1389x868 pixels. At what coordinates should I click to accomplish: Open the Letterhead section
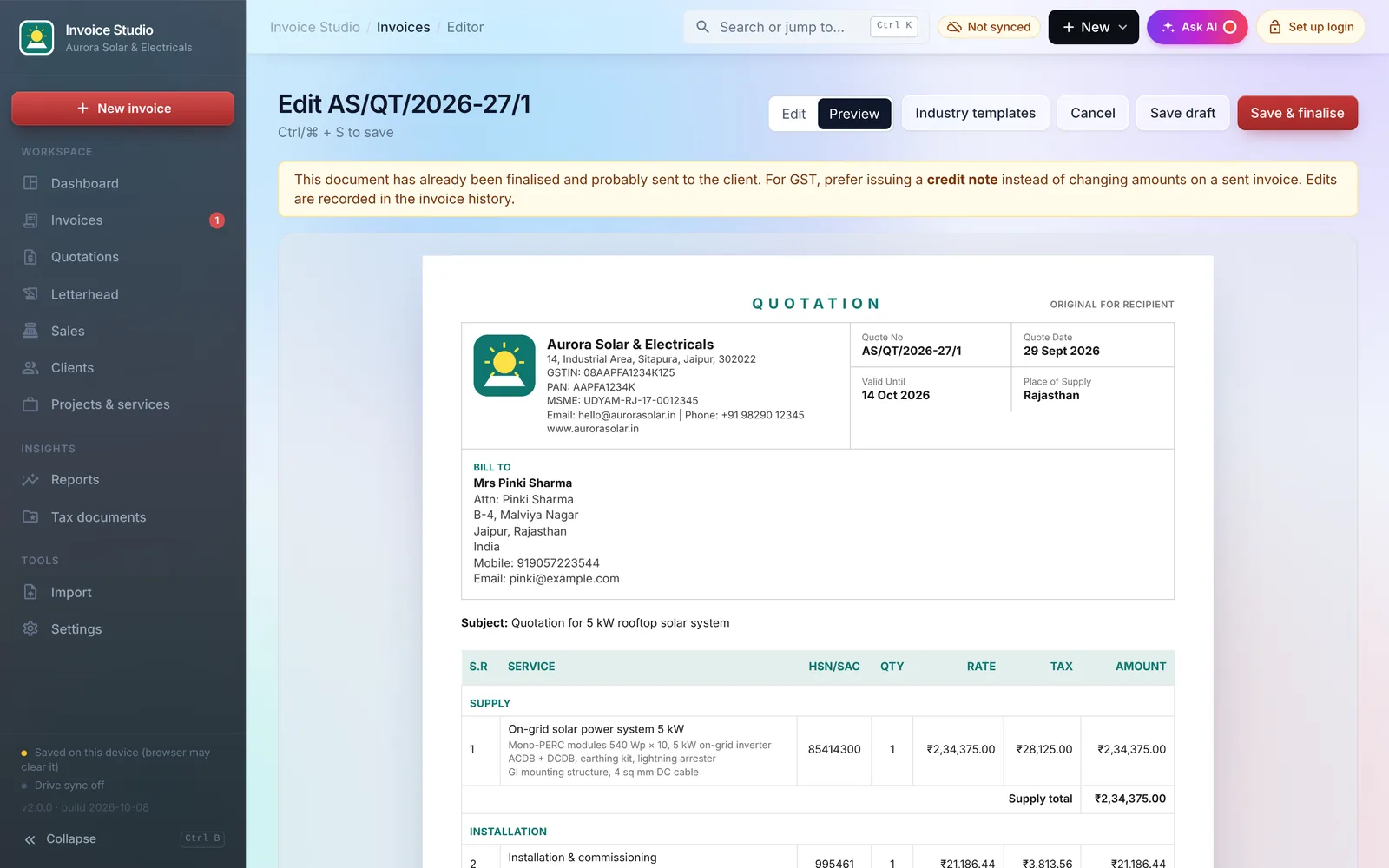pos(122,294)
